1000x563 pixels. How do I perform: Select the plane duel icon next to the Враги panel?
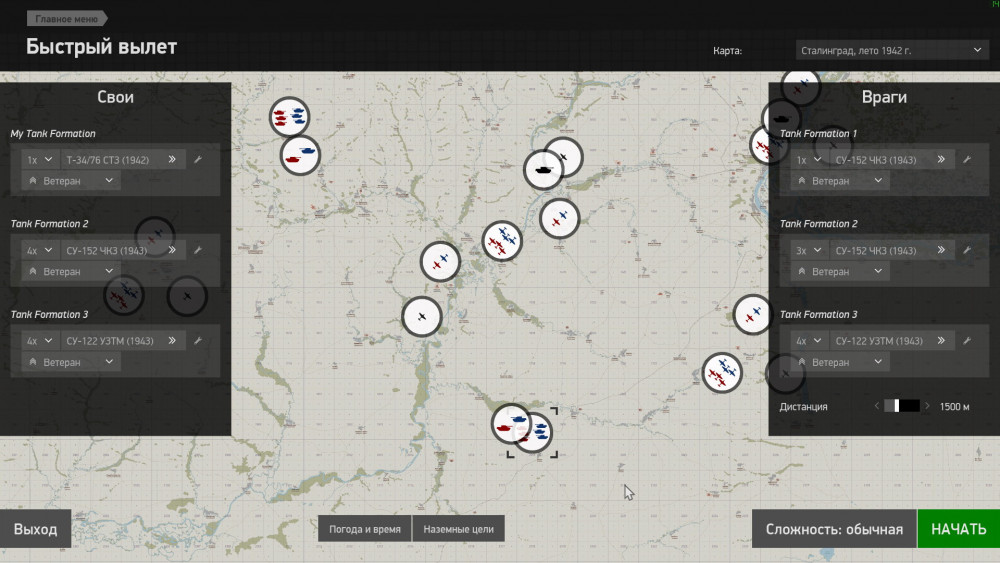click(752, 314)
